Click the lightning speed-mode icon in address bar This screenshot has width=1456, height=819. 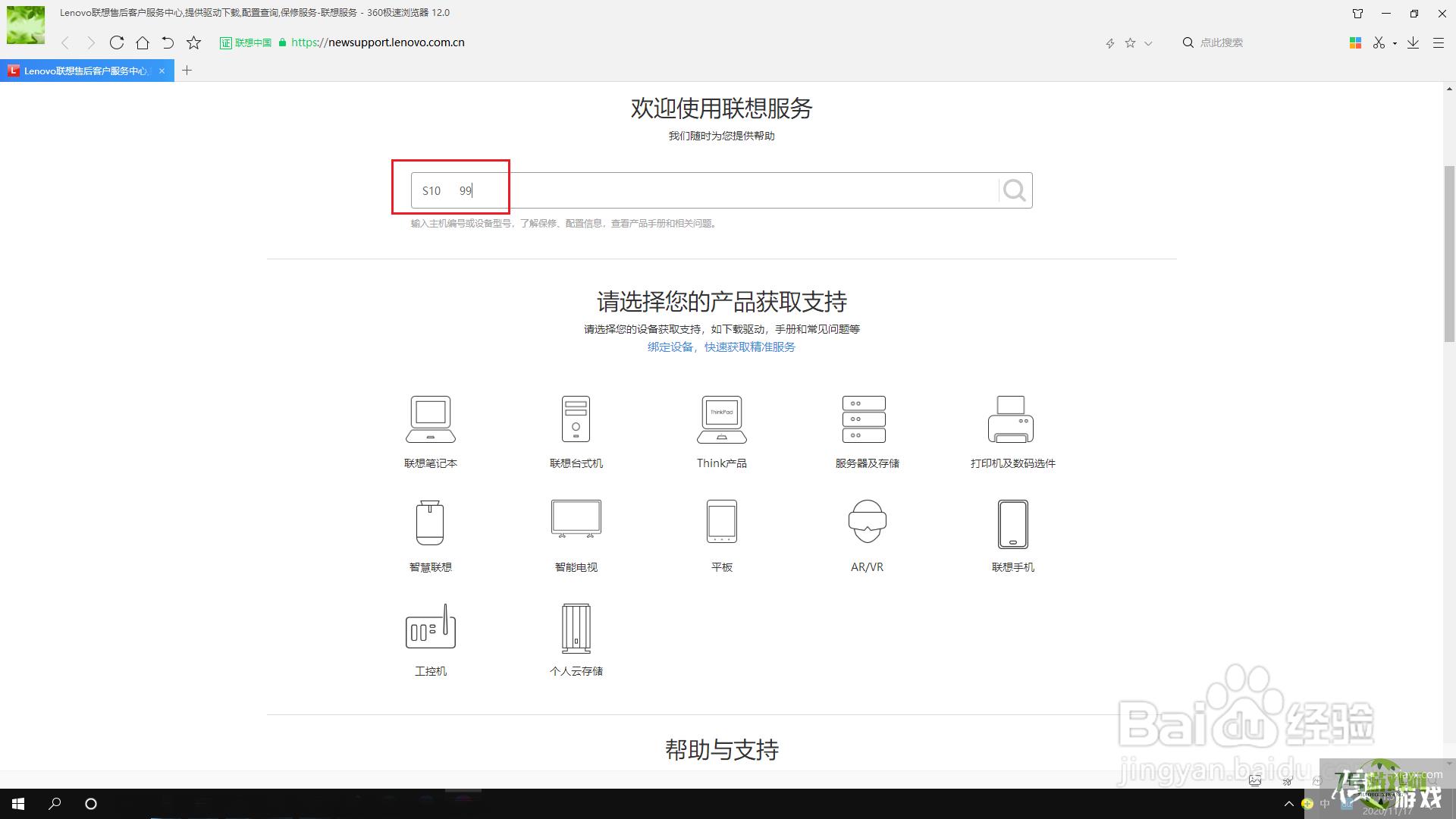(1109, 43)
